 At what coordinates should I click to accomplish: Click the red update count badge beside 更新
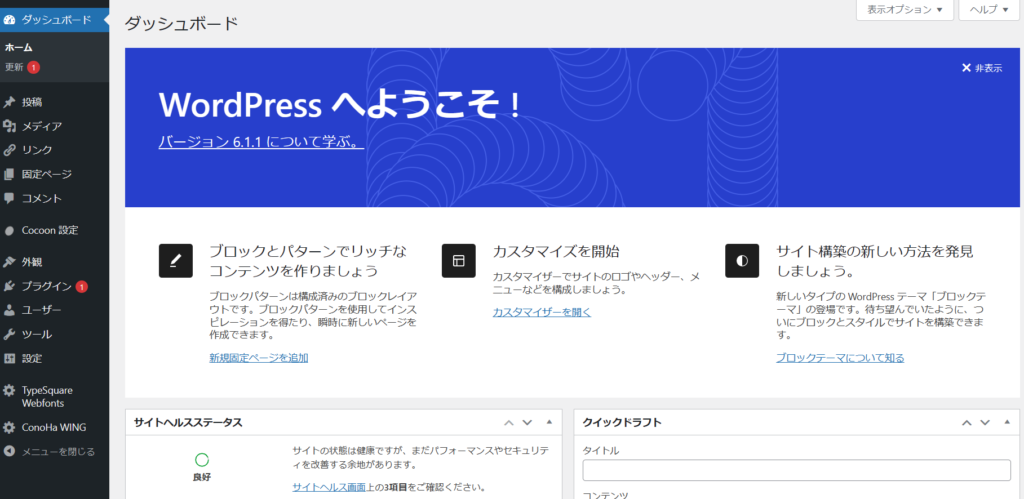click(33, 67)
